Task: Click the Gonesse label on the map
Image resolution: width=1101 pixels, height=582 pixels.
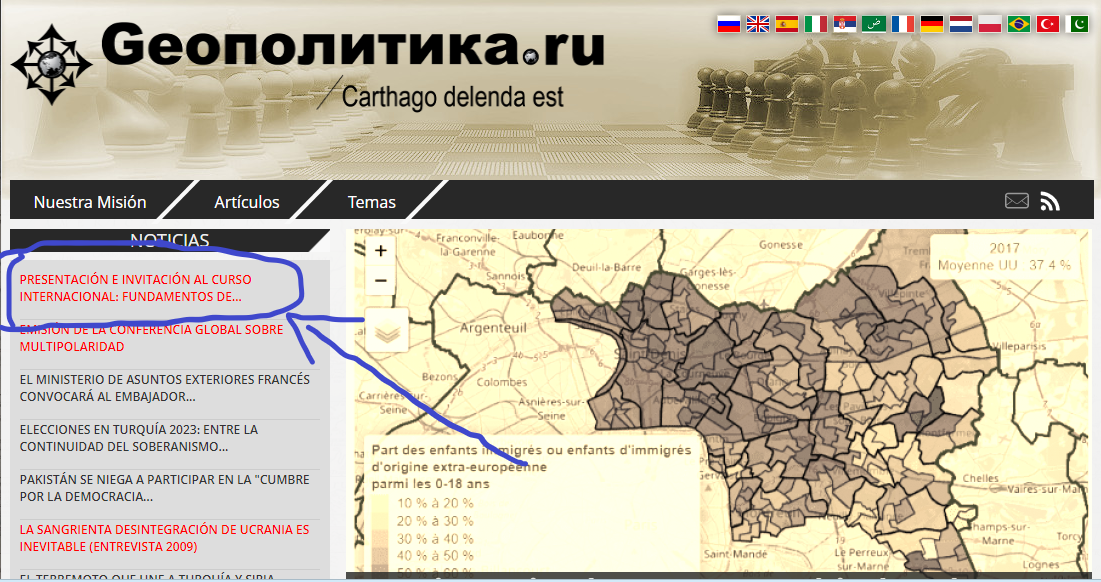Action: [x=781, y=244]
